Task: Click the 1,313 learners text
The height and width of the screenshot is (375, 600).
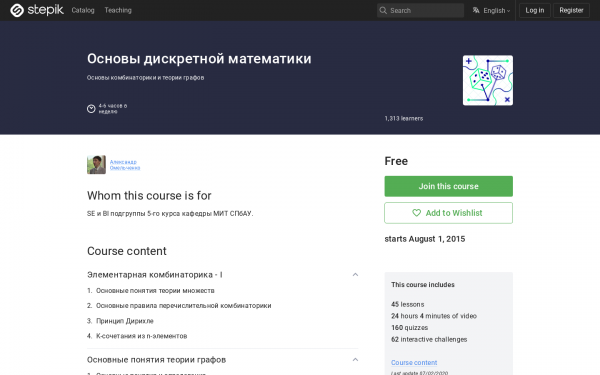Action: pyautogui.click(x=404, y=119)
